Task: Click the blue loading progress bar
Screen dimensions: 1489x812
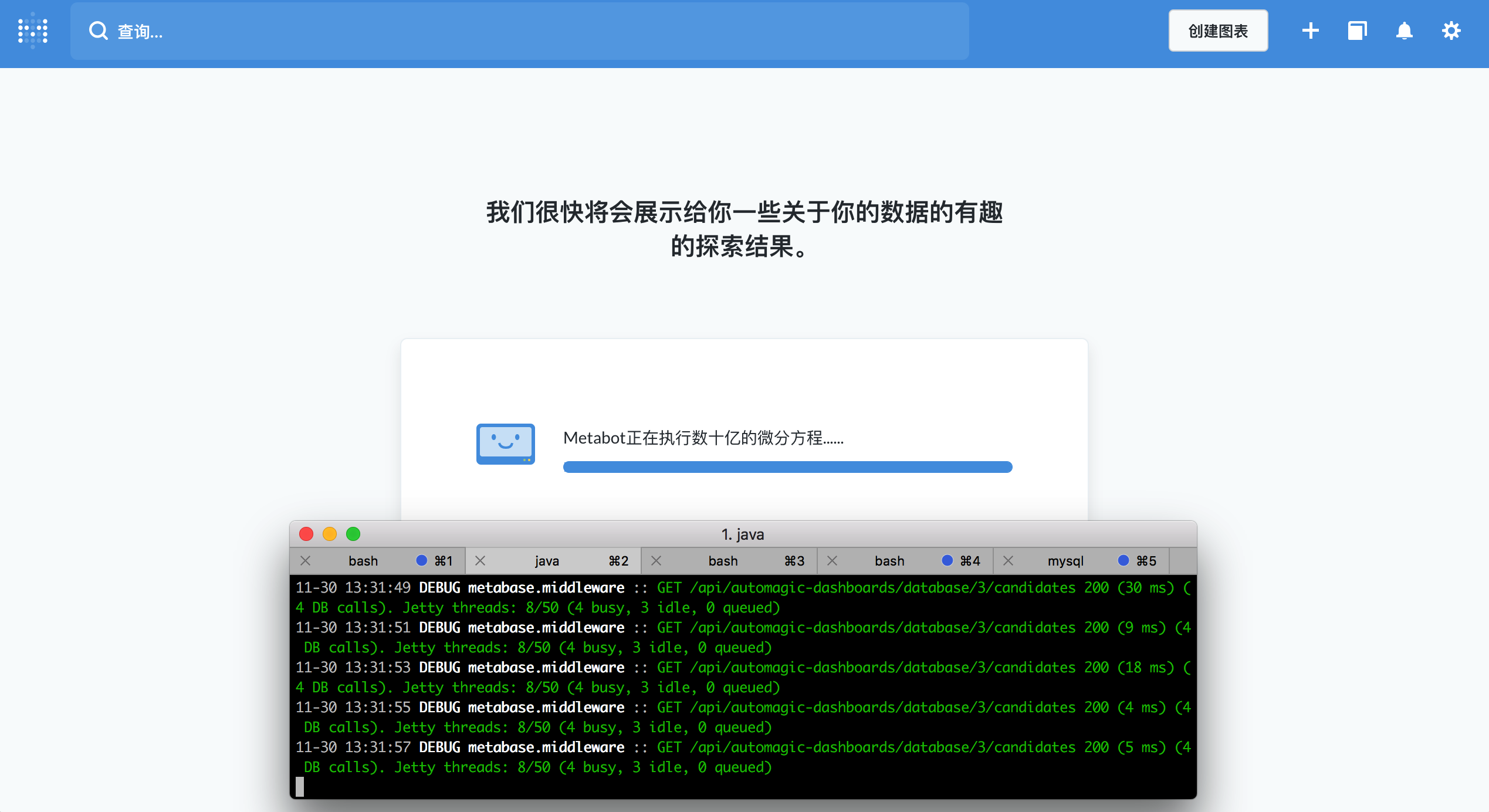Action: click(x=787, y=467)
